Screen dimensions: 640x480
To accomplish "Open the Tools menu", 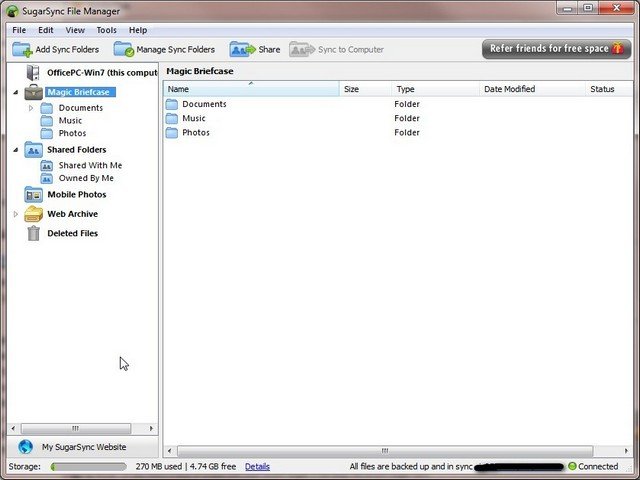I will pyautogui.click(x=106, y=30).
